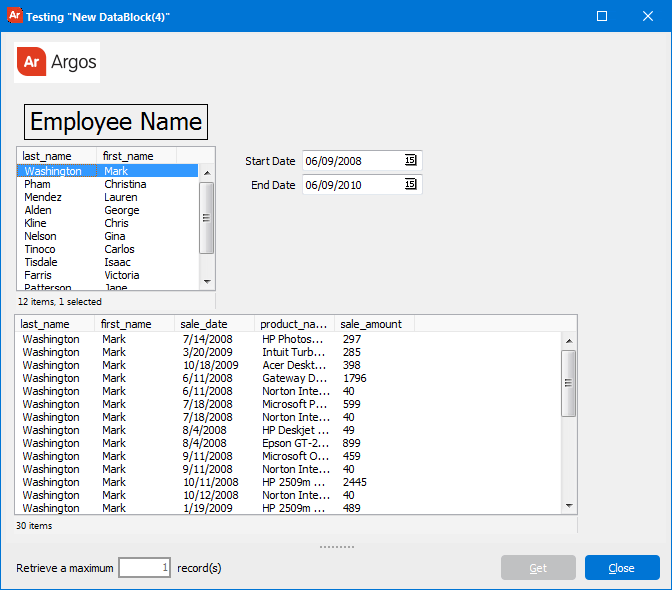Click results table scroll up arrow
Screen dimensions: 672x590
click(x=569, y=341)
